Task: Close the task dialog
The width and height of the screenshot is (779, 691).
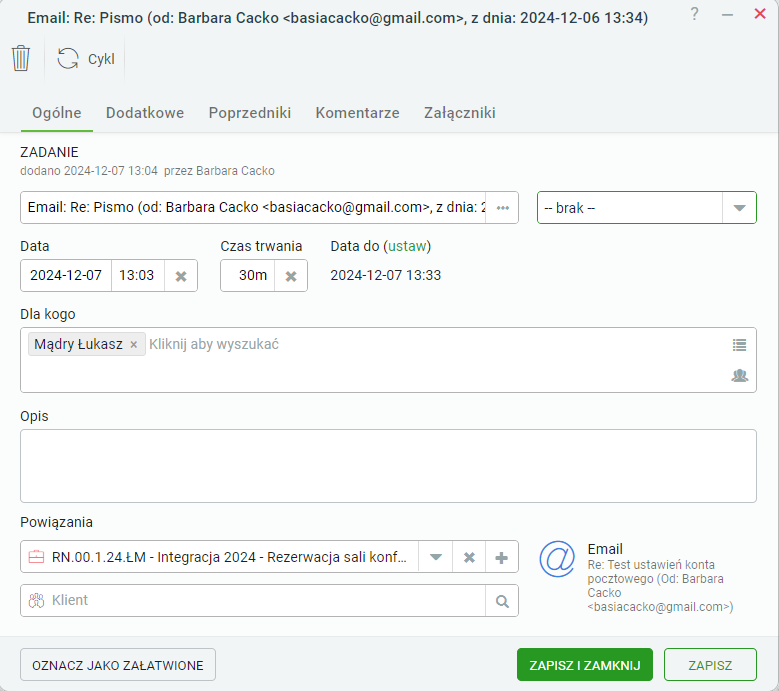Action: pos(760,14)
